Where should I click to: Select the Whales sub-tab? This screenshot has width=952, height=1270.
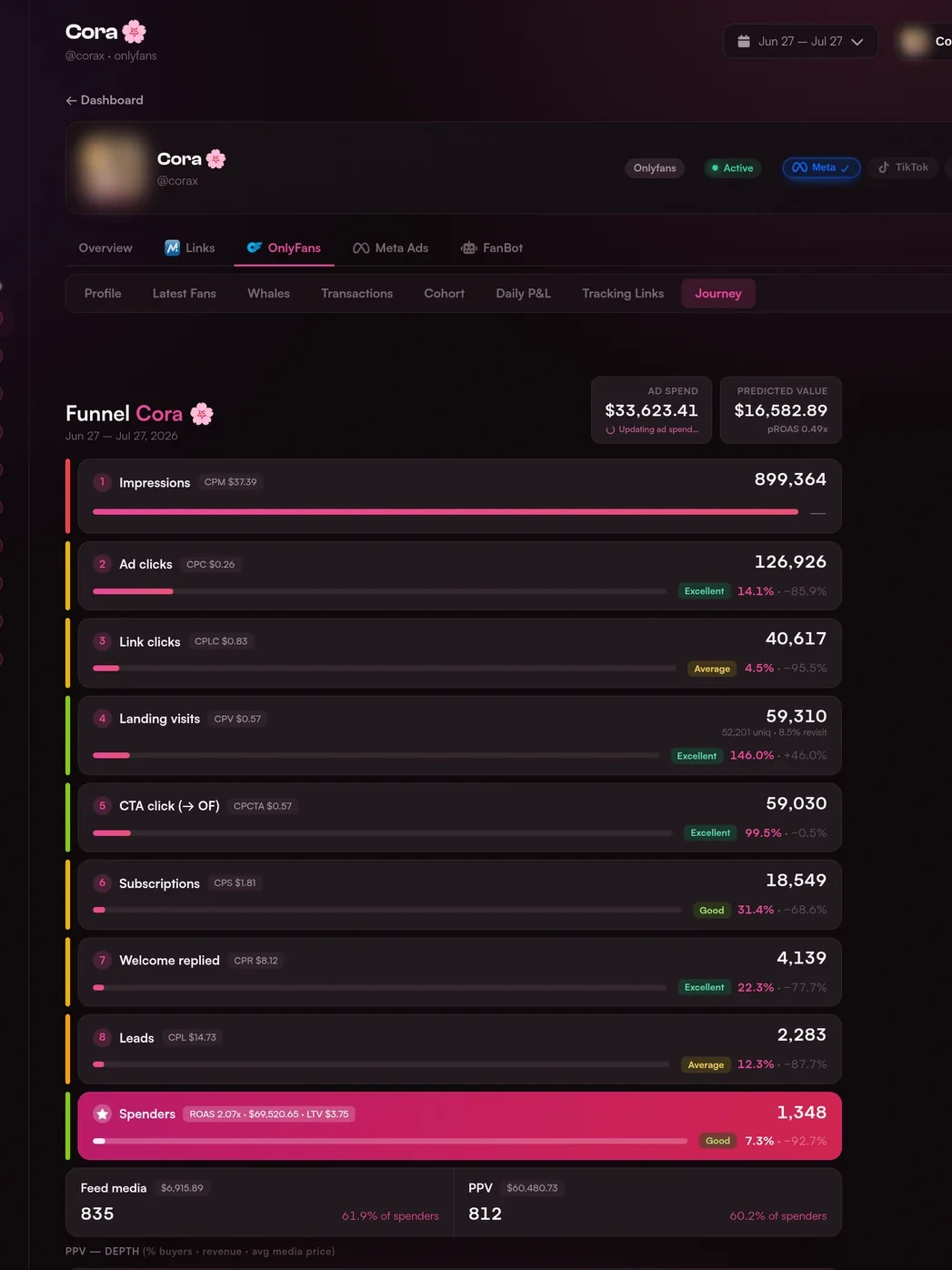pos(269,293)
